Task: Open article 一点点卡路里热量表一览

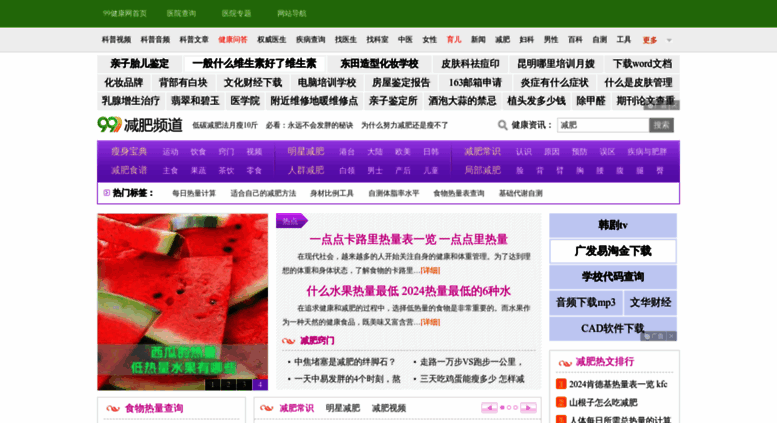Action: click(408, 240)
